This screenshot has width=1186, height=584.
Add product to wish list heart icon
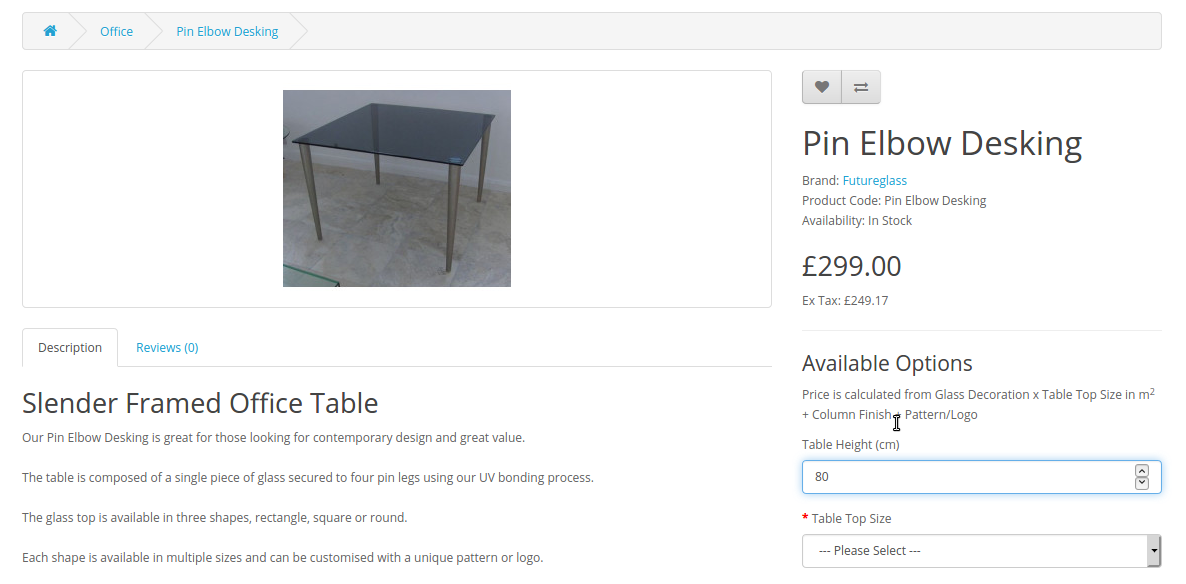coord(821,87)
